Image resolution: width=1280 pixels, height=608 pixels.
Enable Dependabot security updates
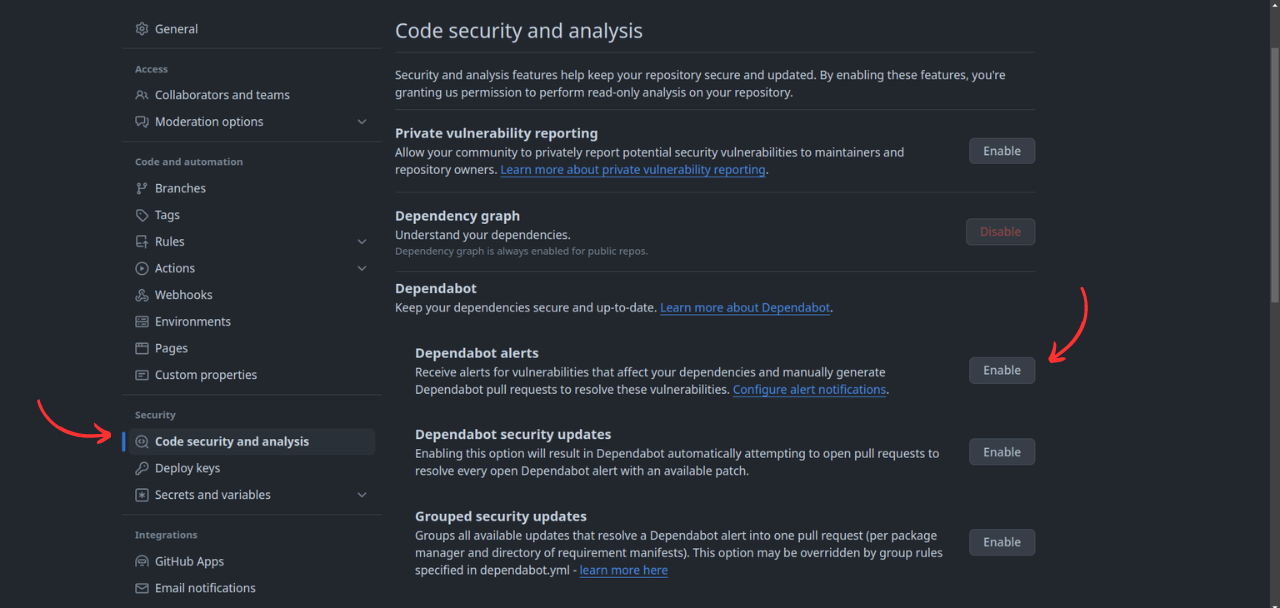coord(1001,451)
